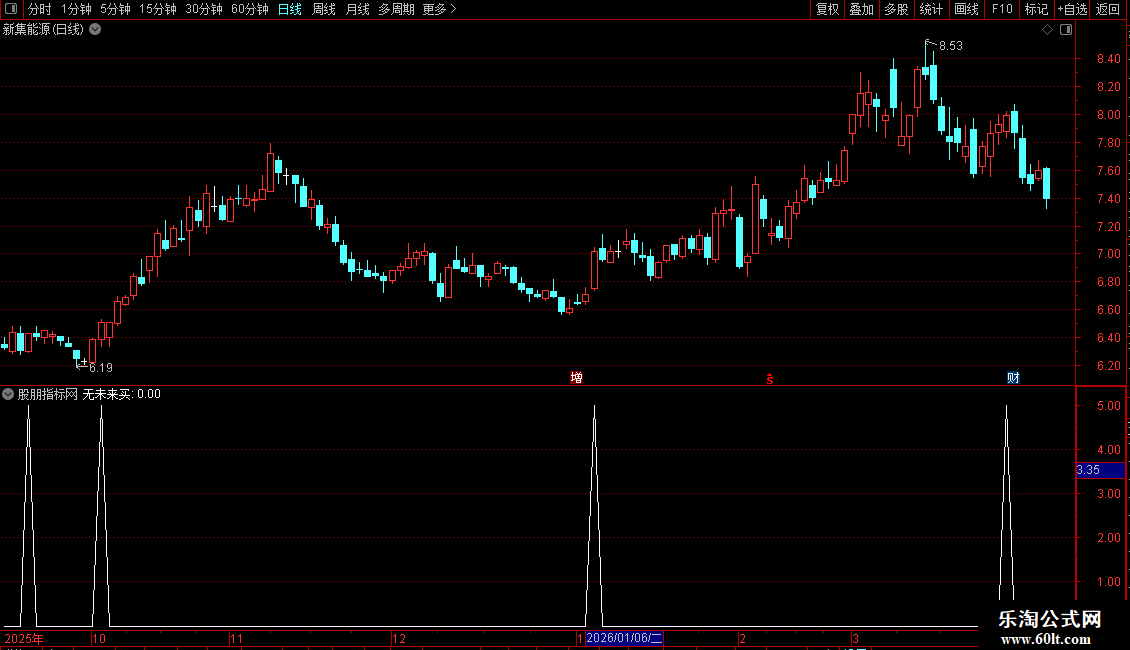This screenshot has width=1130, height=650.
Task: Click the 无未来买: 0.00 indicator value
Action: [x=121, y=394]
